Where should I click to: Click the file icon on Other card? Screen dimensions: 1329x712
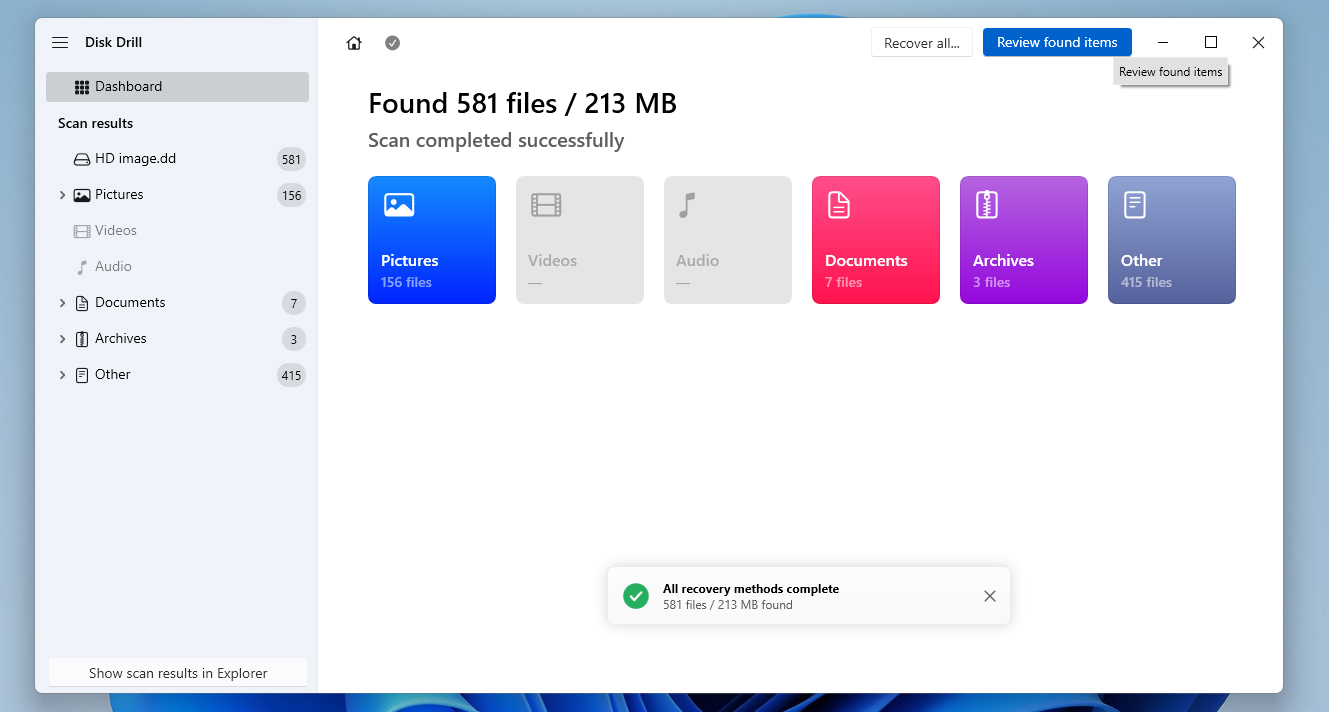click(x=1135, y=205)
